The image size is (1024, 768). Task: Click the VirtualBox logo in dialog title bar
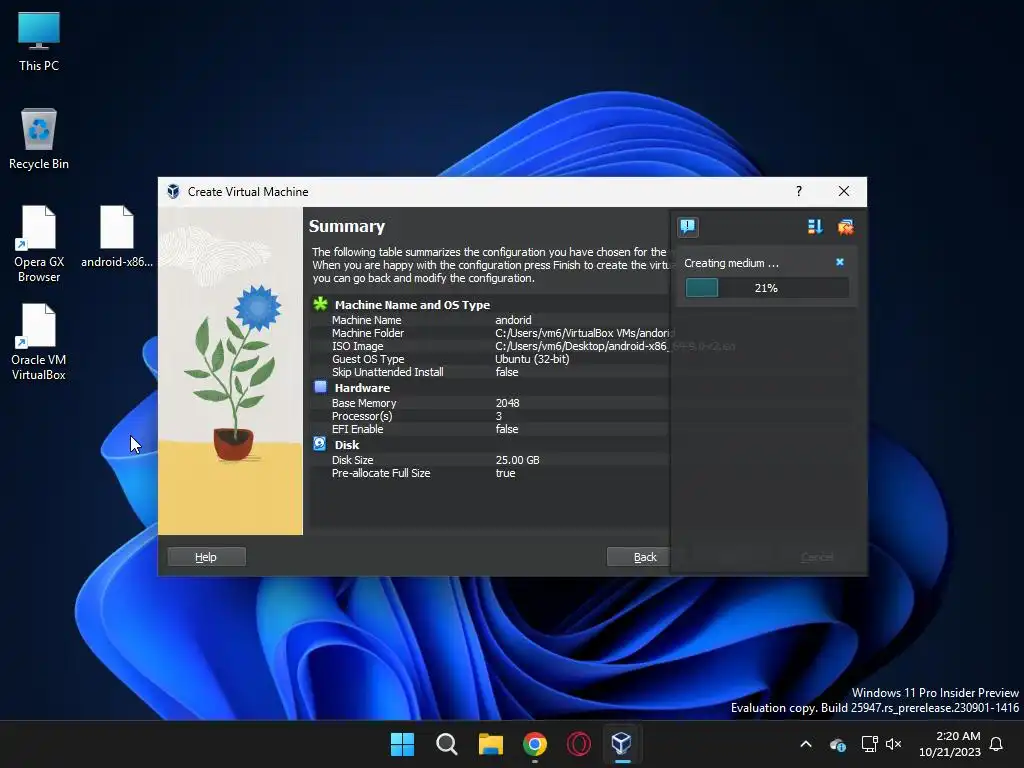pos(173,191)
